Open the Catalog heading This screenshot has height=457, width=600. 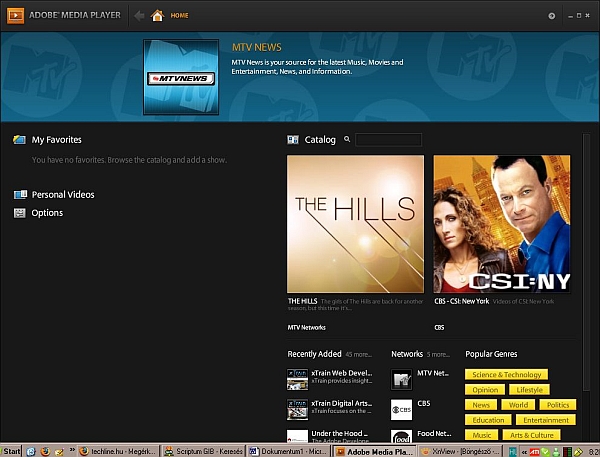(x=320, y=140)
